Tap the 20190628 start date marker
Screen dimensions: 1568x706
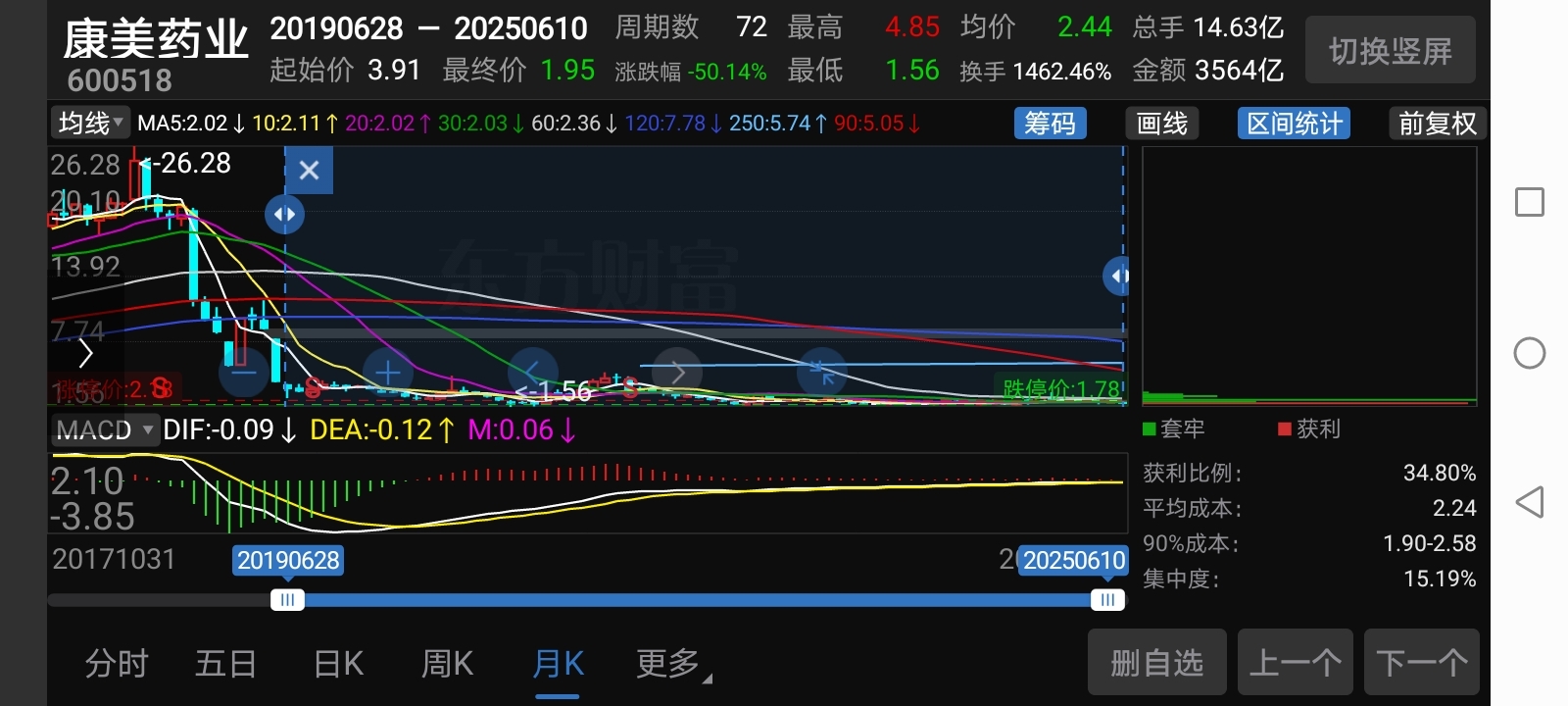point(288,560)
